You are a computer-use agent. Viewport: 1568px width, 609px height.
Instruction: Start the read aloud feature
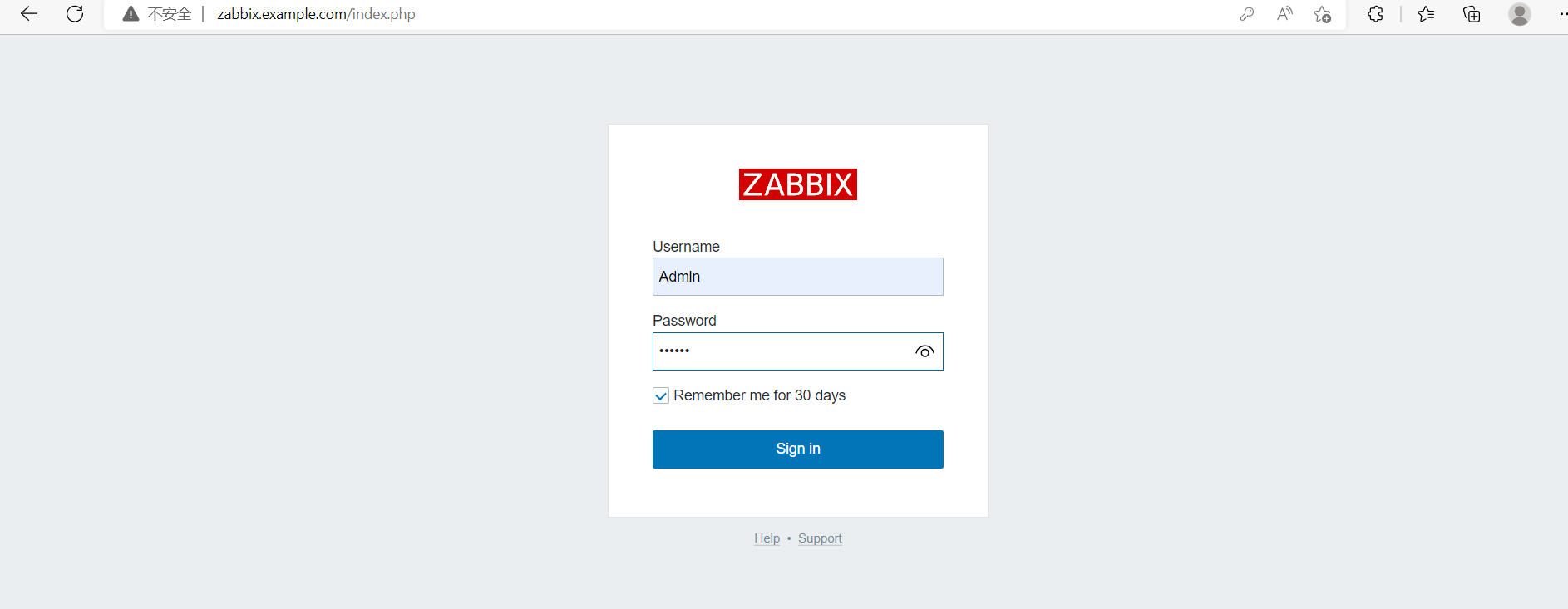pyautogui.click(x=1284, y=14)
